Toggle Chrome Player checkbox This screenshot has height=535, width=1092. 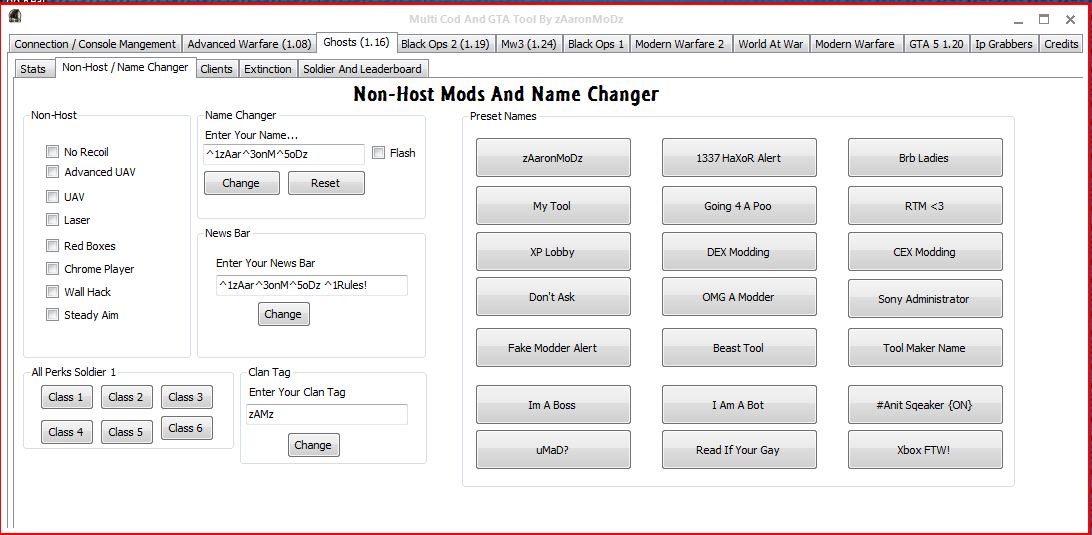pyautogui.click(x=52, y=269)
